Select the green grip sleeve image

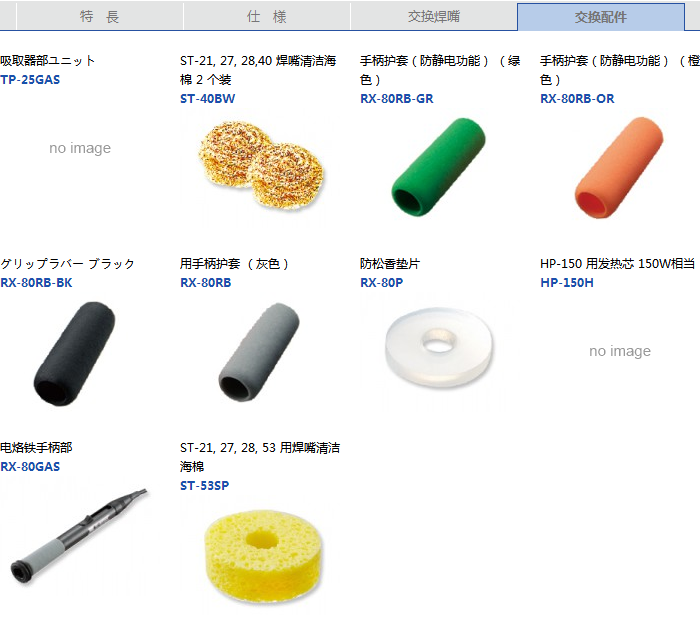[438, 167]
